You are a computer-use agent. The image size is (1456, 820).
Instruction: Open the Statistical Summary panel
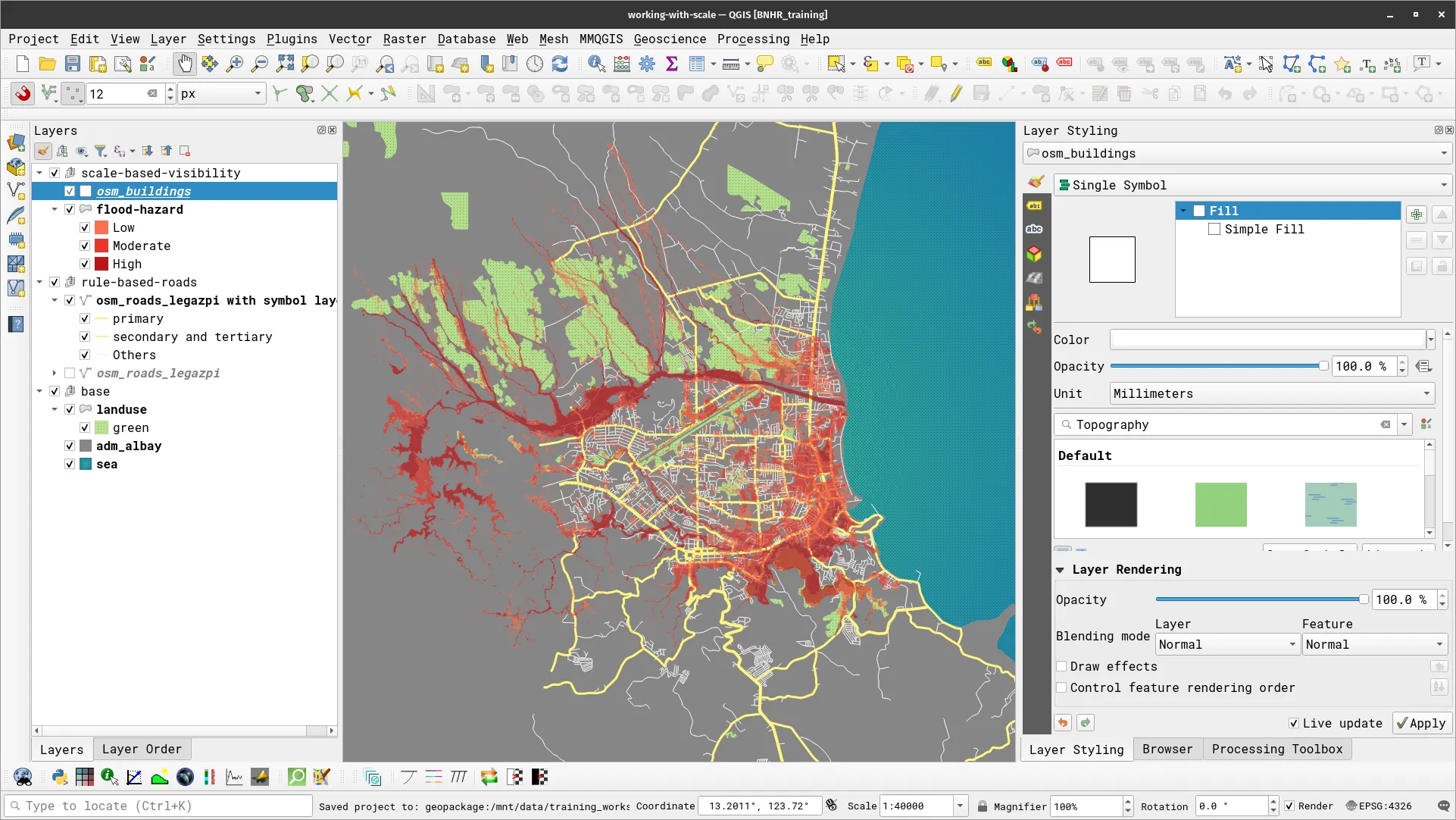[x=672, y=64]
